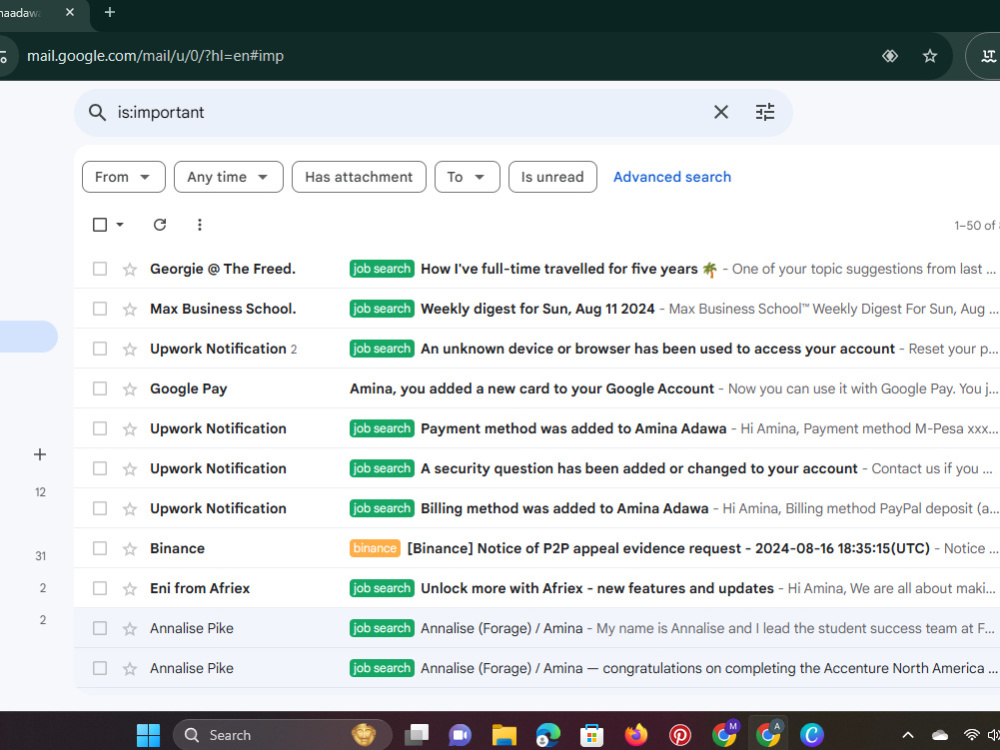Select the Upwork Billing method email checkbox
This screenshot has height=750, width=1000.
(99, 508)
